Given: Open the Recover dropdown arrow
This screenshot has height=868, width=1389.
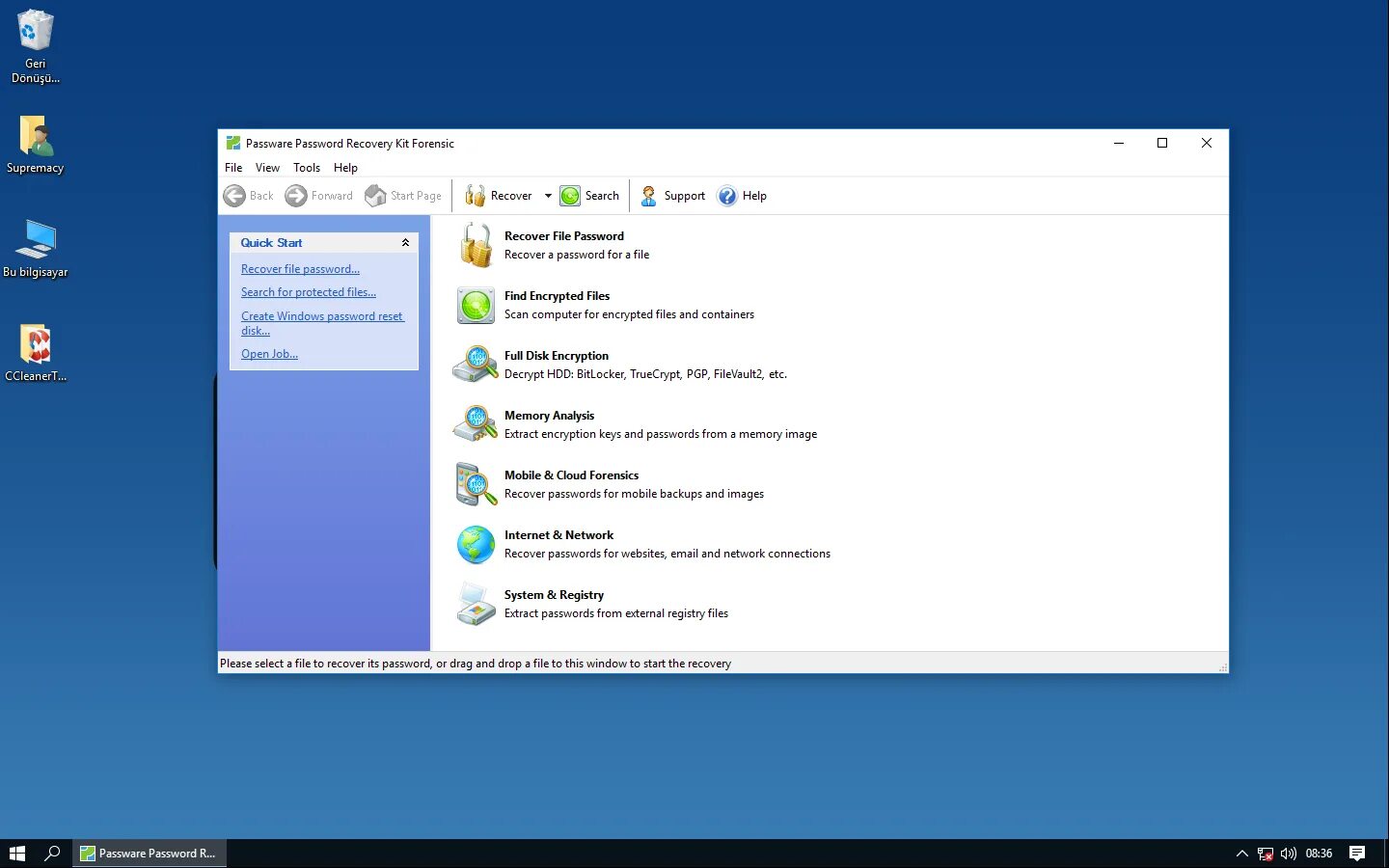Looking at the screenshot, I should 548,196.
